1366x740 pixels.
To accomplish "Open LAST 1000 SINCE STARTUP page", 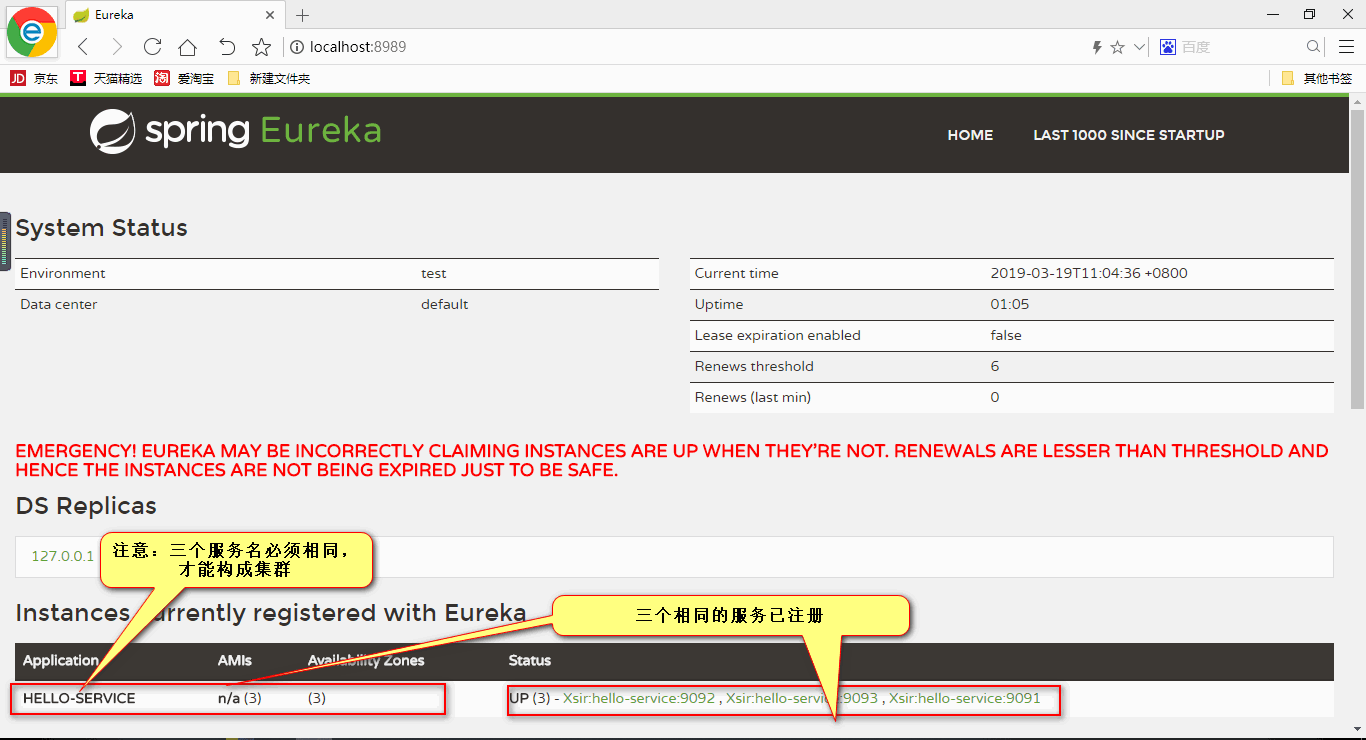I will pos(1129,135).
